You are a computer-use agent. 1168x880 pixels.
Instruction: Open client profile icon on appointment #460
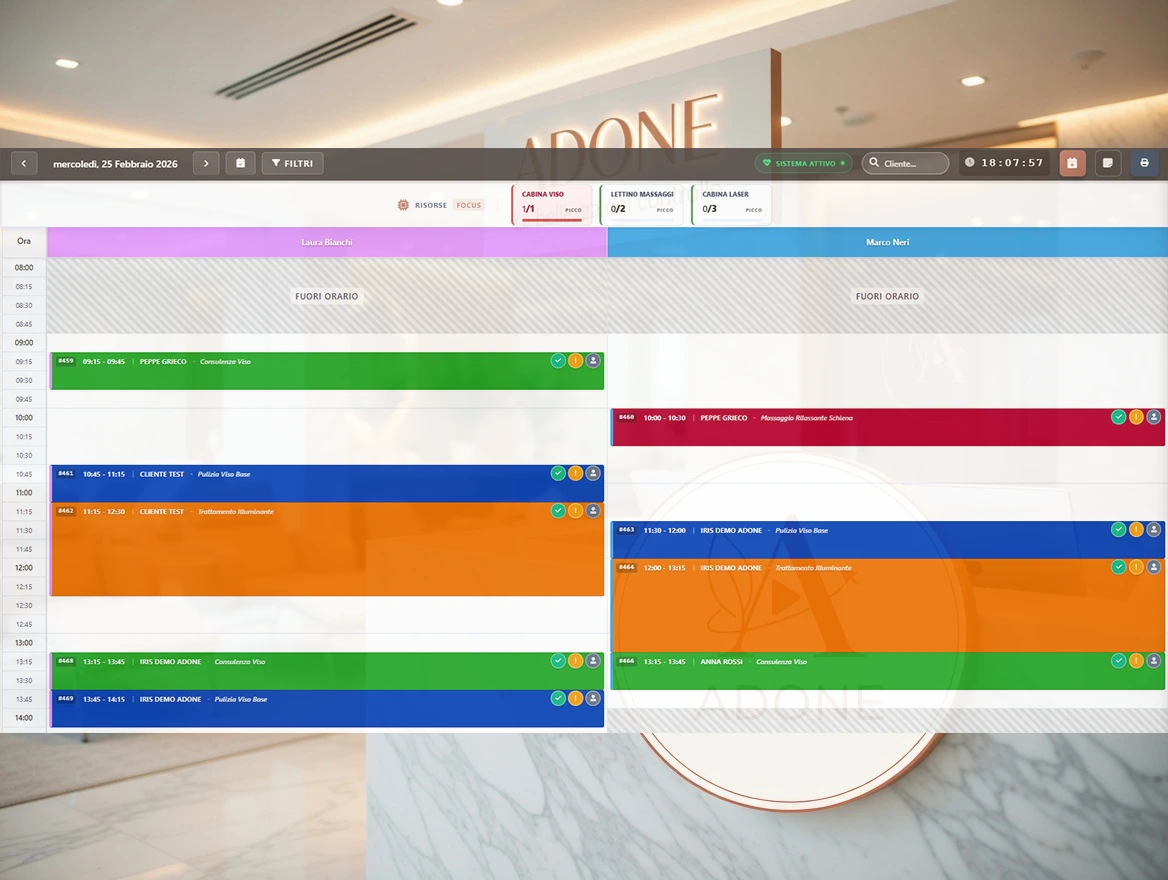point(1153,417)
